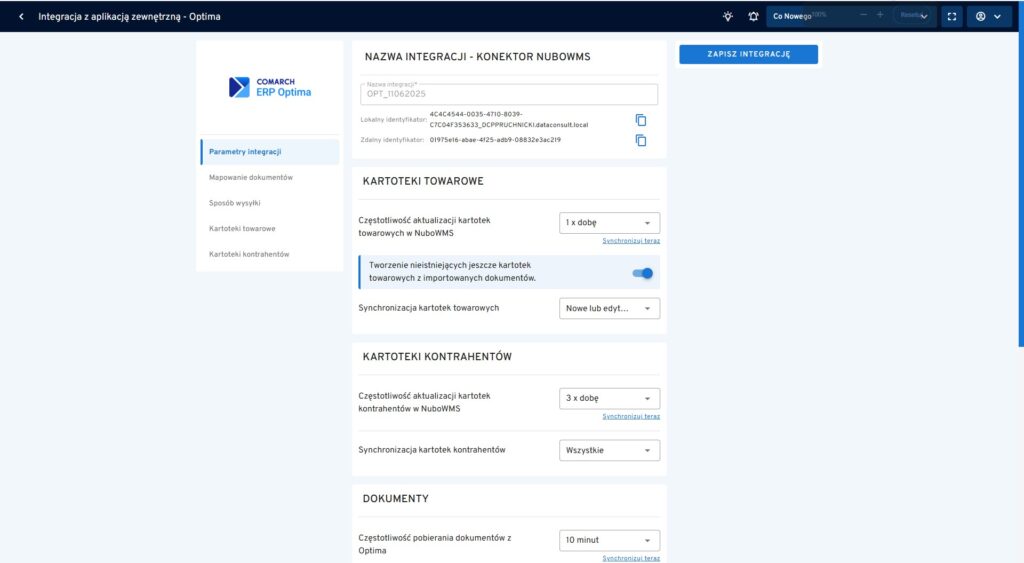Click the lightbulb tips icon
This screenshot has width=1024, height=563.
click(728, 17)
